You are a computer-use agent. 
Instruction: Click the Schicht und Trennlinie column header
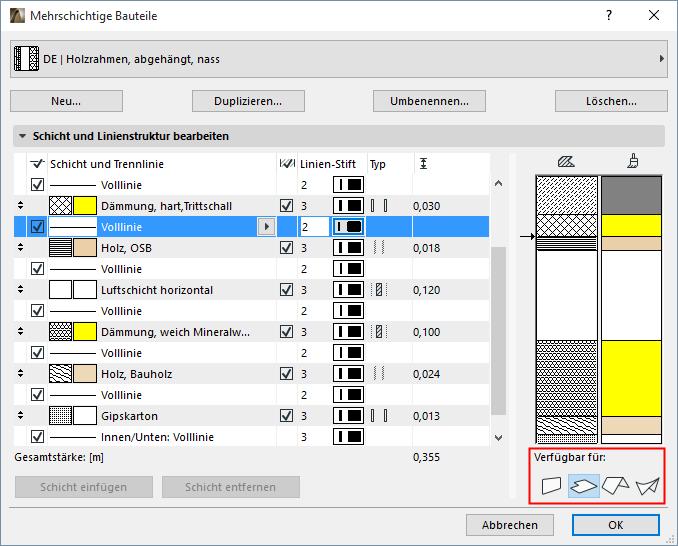tap(107, 164)
